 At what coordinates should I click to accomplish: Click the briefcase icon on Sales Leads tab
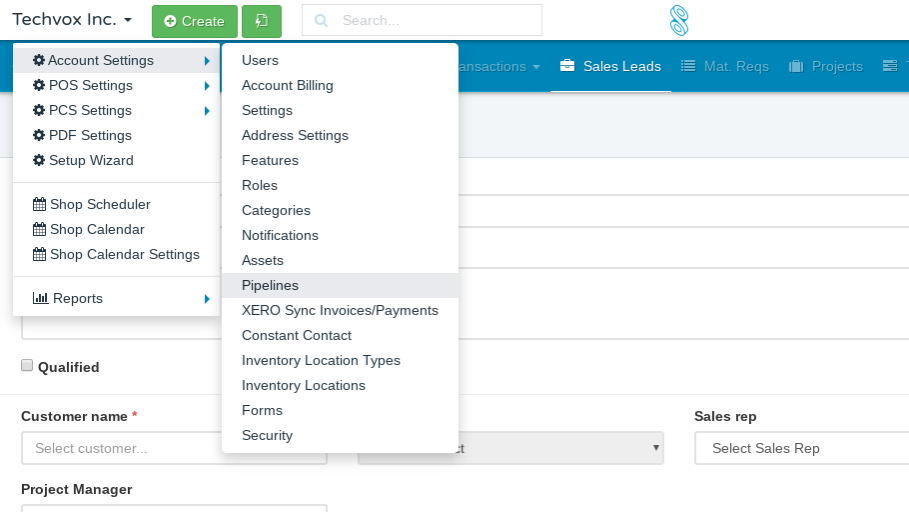568,66
